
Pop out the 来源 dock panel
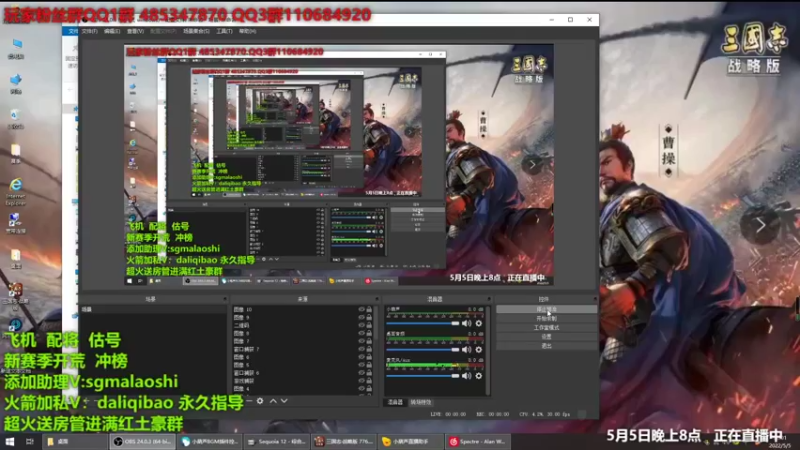click(377, 299)
